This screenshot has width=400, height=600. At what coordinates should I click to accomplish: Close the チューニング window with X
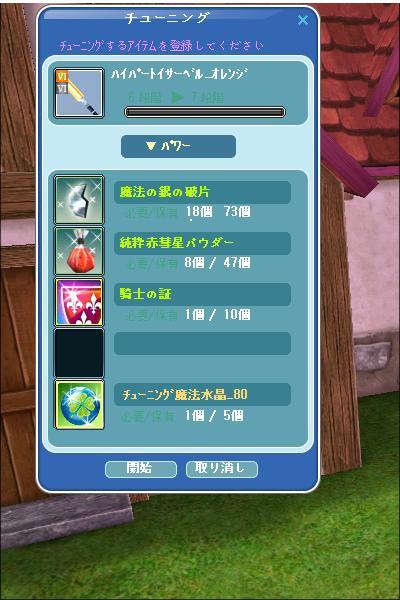(303, 20)
